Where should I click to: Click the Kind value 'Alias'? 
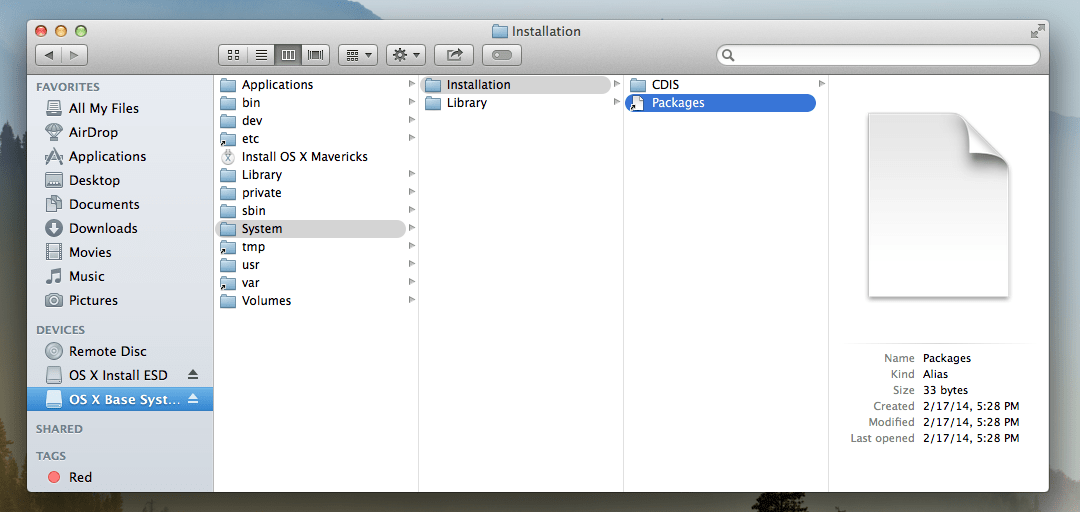pos(935,374)
